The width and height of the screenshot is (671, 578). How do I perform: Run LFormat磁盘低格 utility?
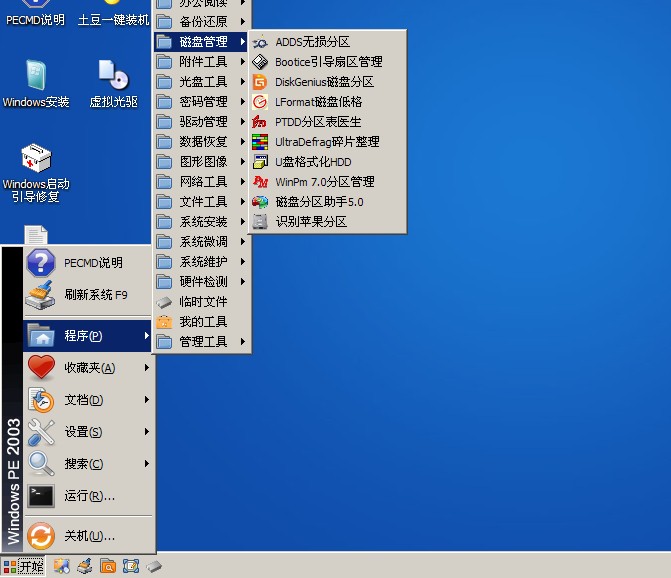327,102
